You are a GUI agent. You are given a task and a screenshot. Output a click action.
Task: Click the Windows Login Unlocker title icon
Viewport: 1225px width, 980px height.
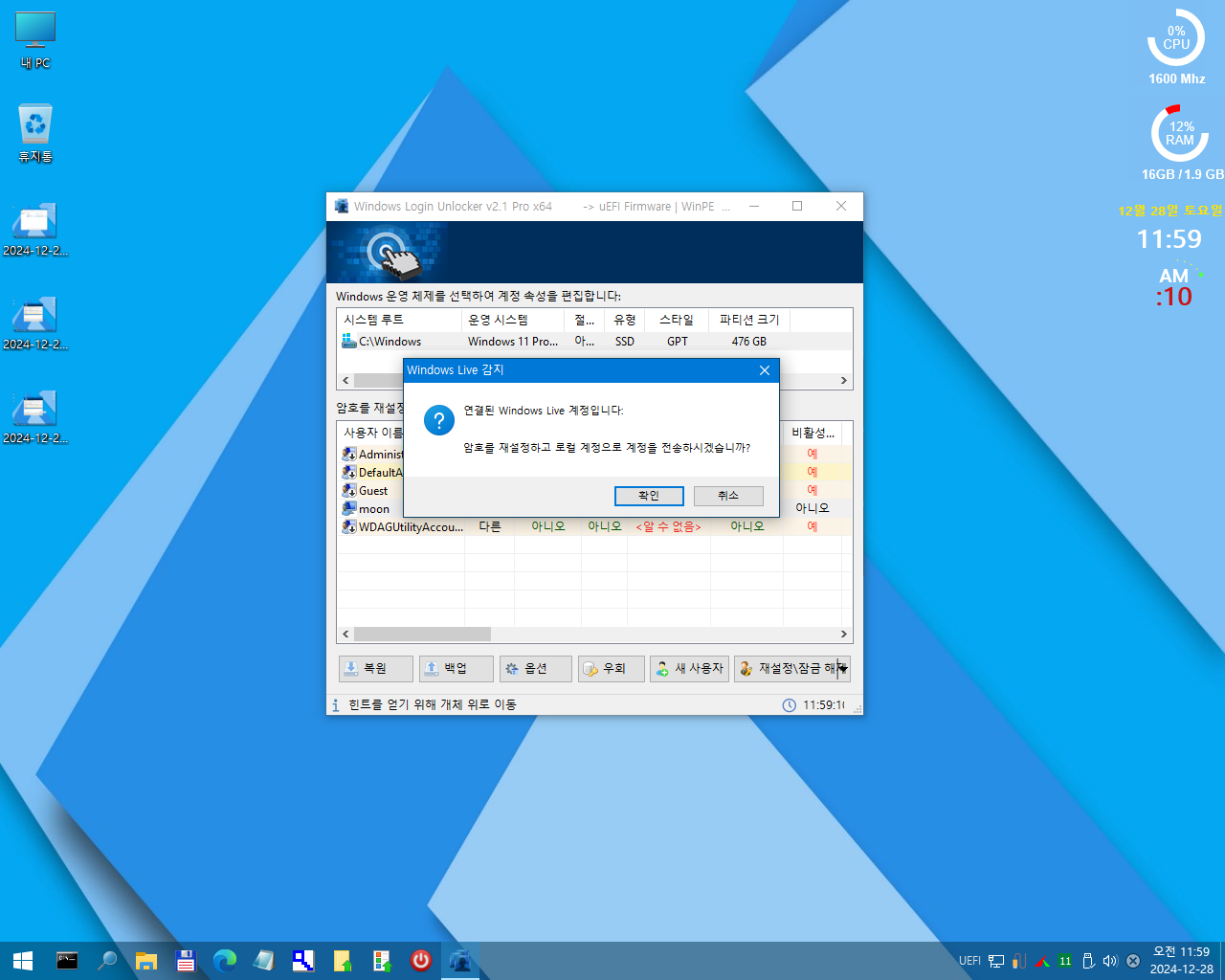(x=341, y=206)
